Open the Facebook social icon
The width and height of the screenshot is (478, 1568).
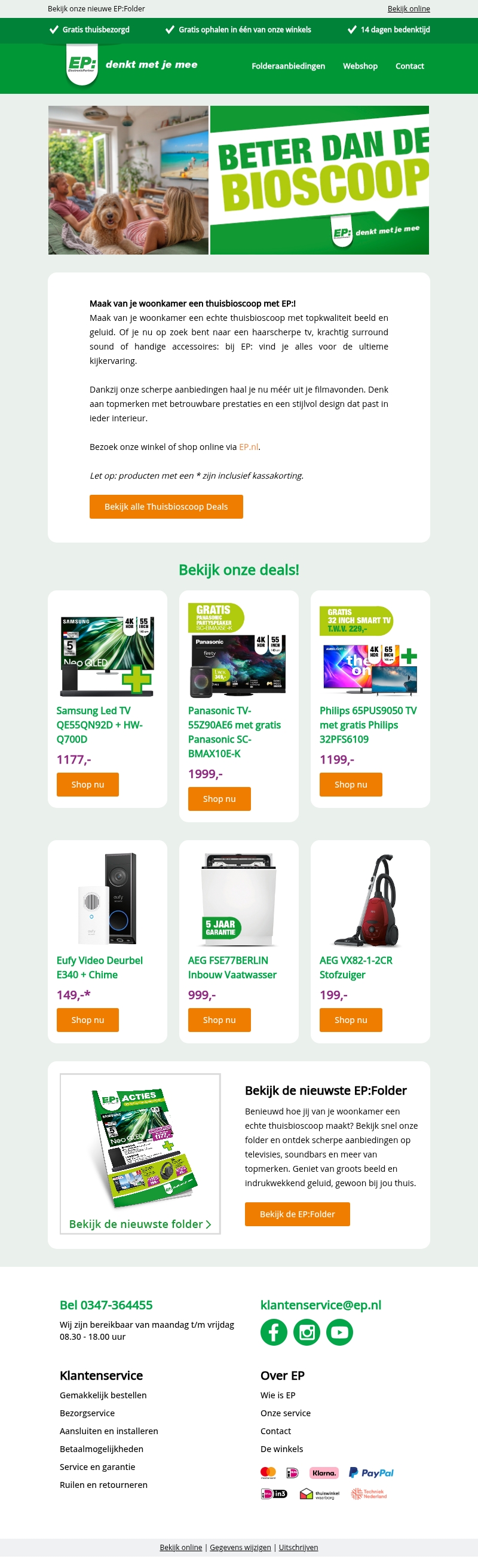(274, 1332)
